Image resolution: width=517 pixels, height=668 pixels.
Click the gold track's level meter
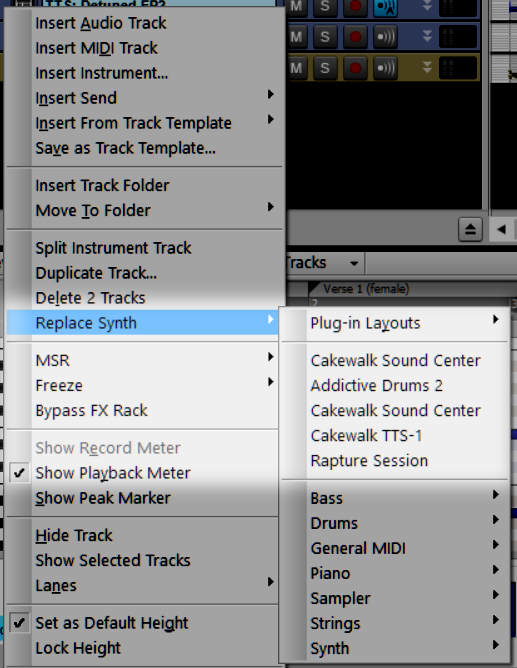(457, 68)
